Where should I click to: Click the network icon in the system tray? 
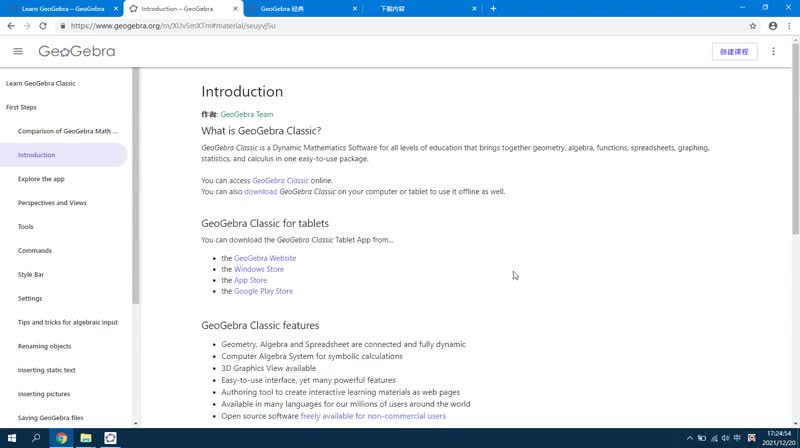tap(714, 438)
